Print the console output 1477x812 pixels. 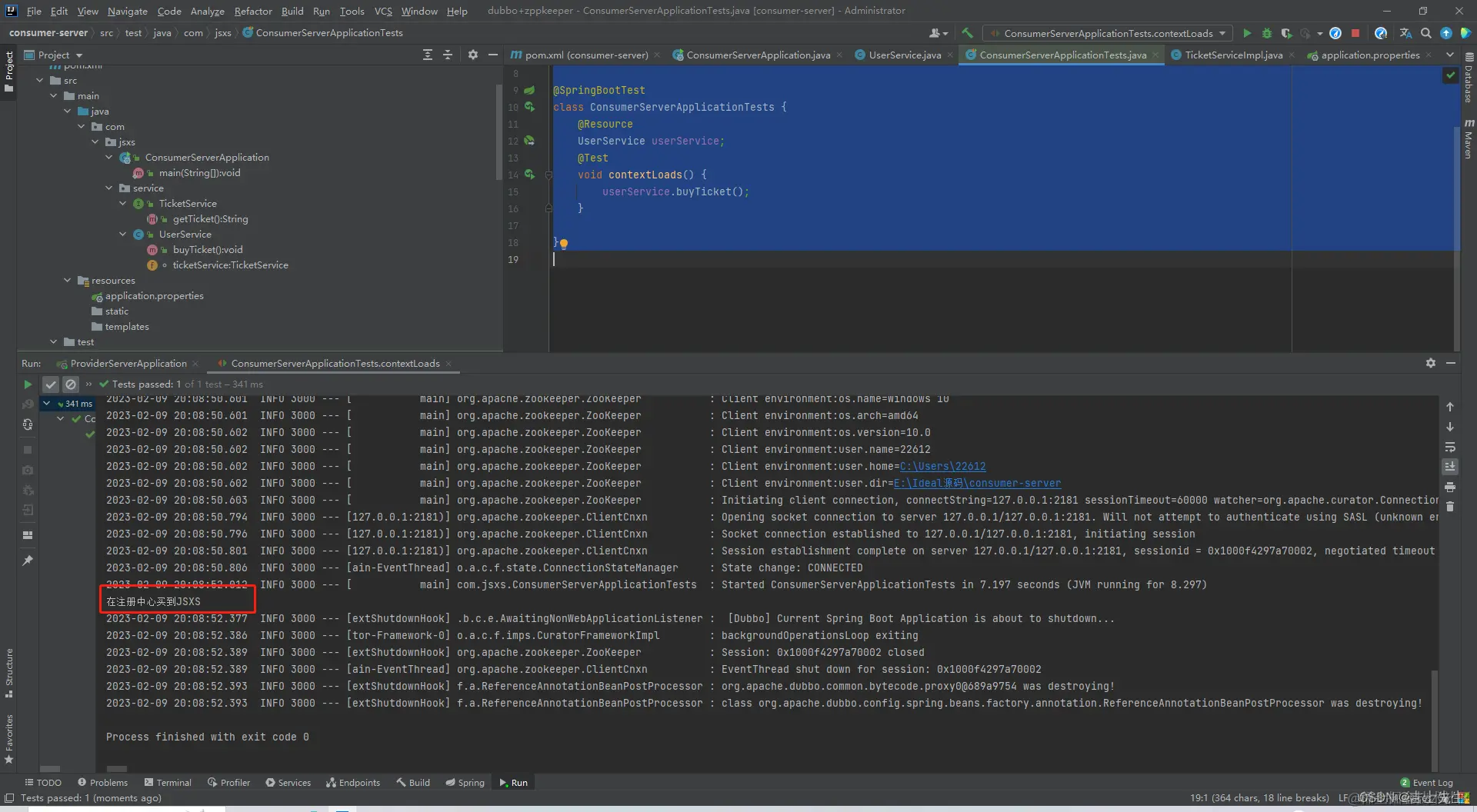[1449, 487]
